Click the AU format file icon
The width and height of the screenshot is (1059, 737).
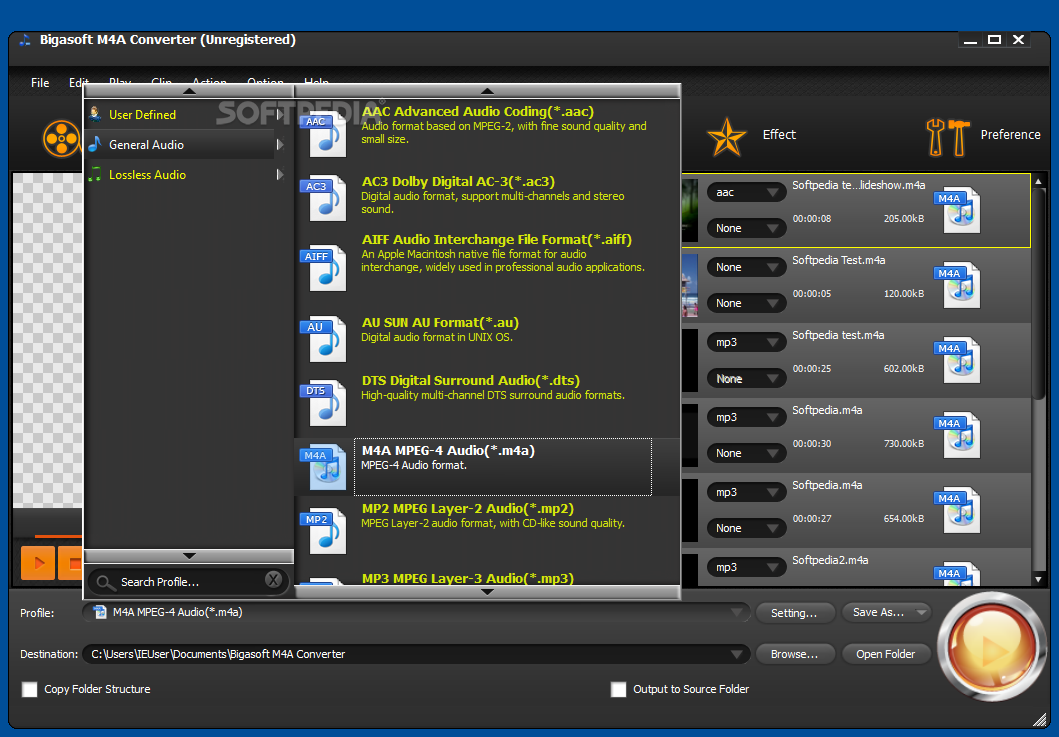(x=324, y=339)
